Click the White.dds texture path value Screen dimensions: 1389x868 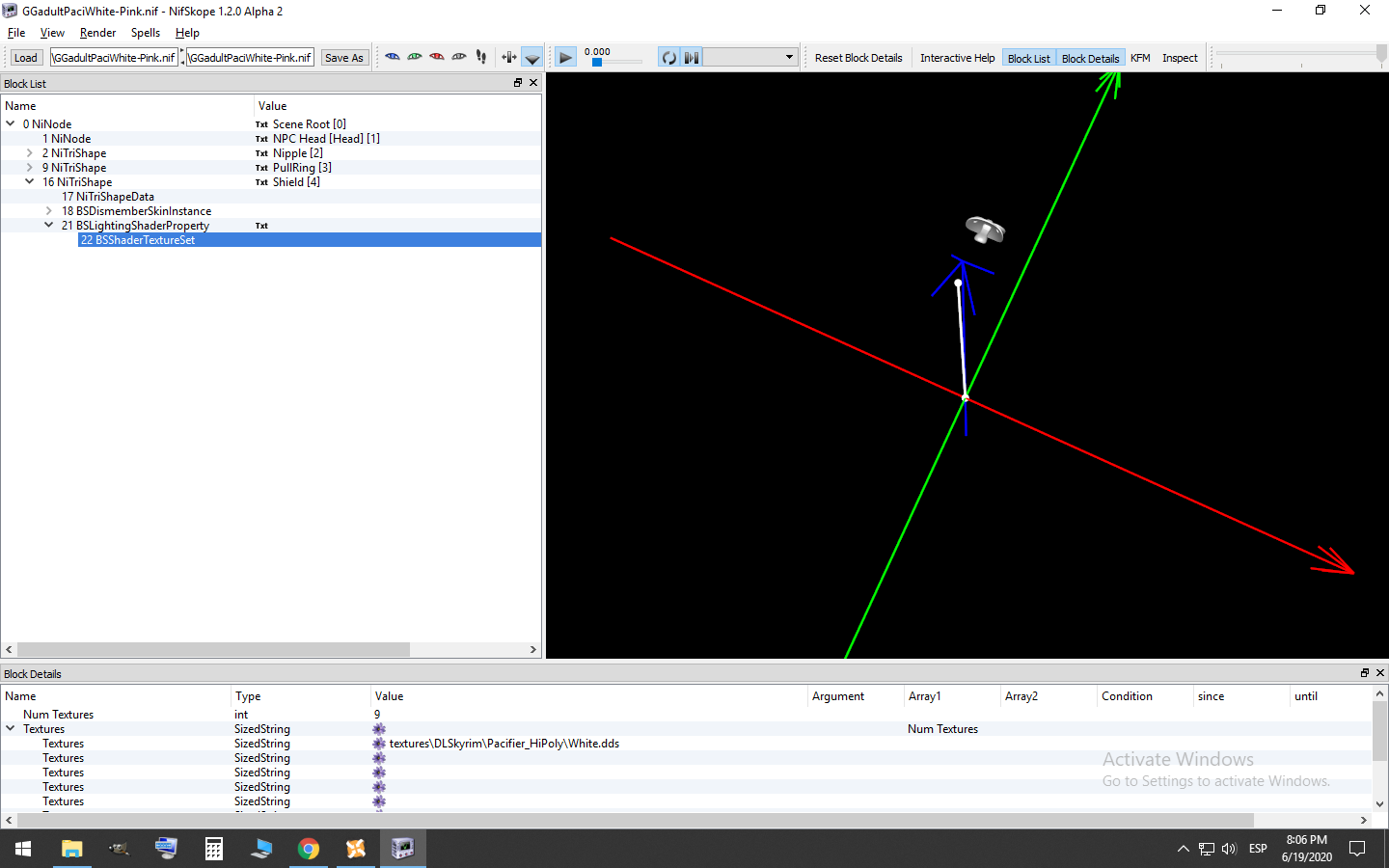point(504,744)
